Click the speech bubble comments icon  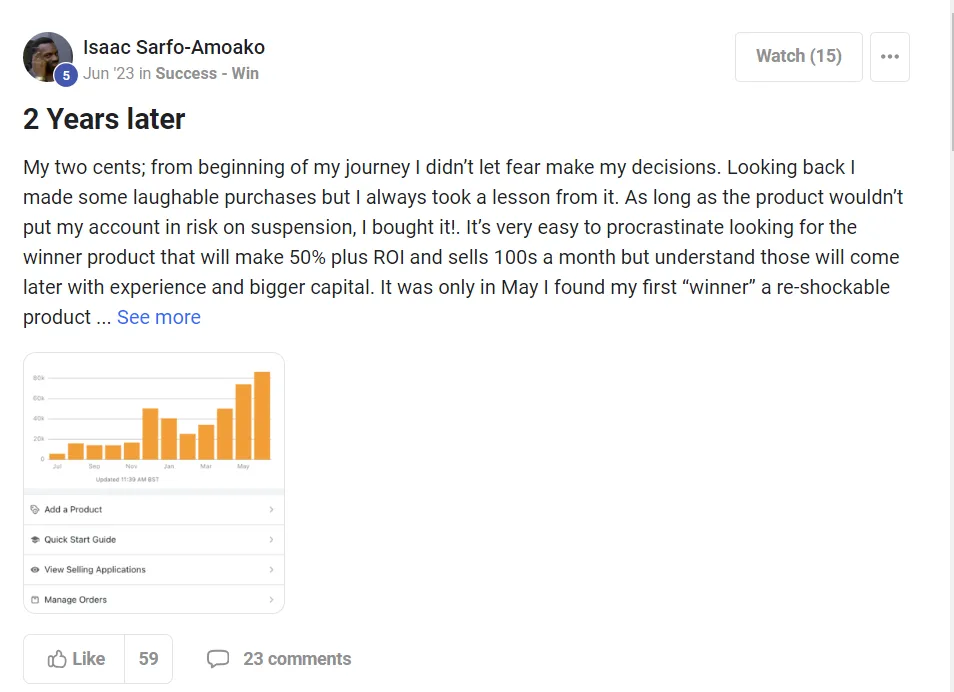click(217, 659)
